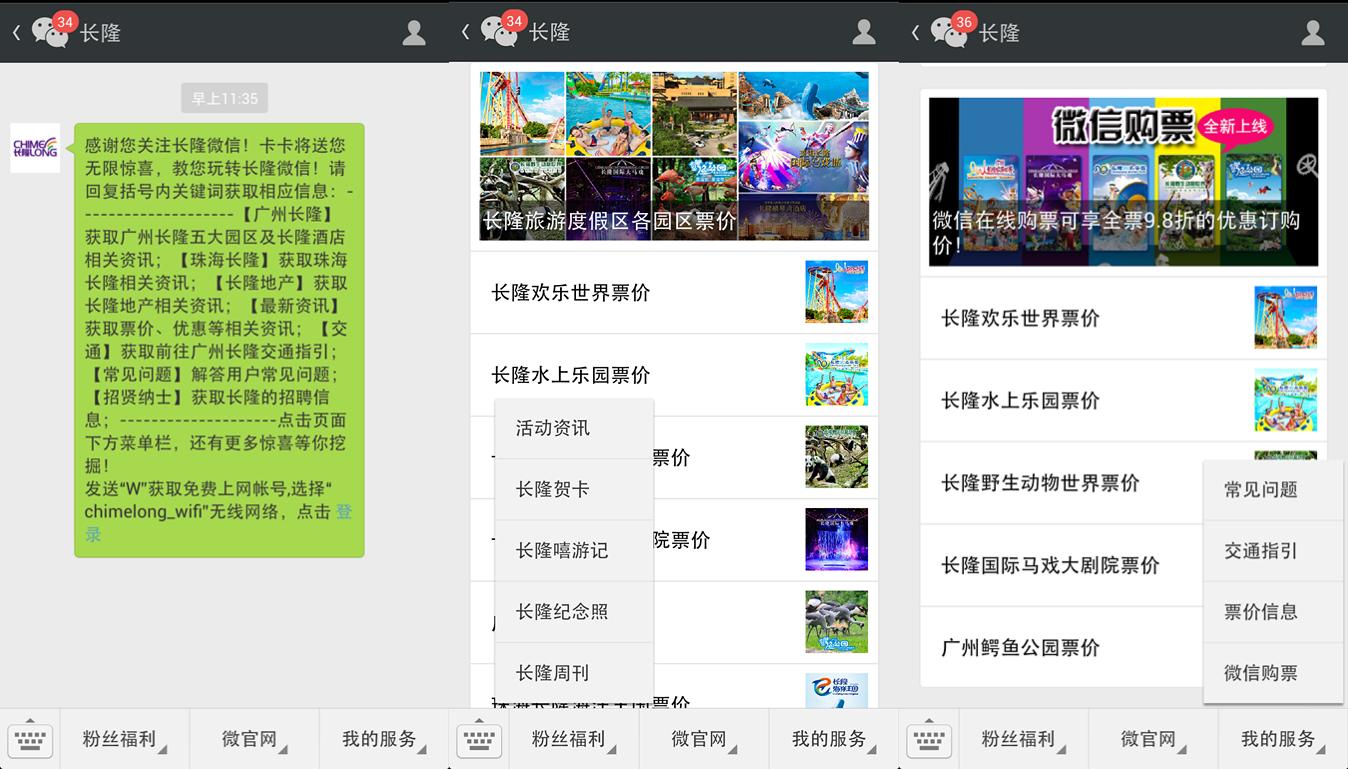Expand 微官网 menu on the welcome message screen
Viewport: 1348px width, 769px height.
[254, 739]
